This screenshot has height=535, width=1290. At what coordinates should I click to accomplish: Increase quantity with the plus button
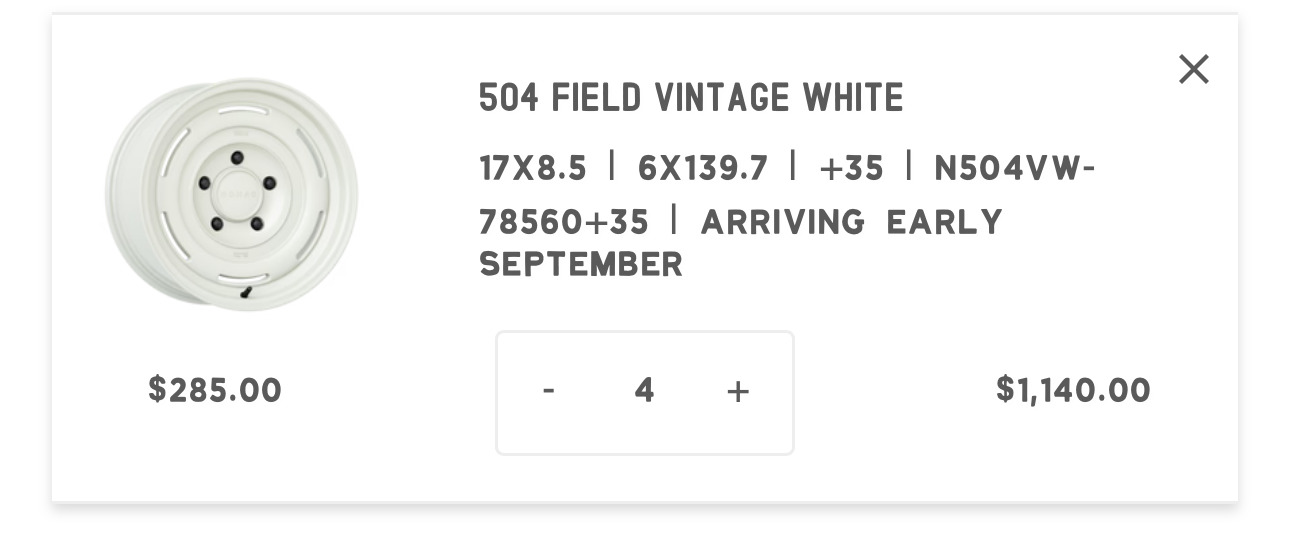(x=738, y=392)
